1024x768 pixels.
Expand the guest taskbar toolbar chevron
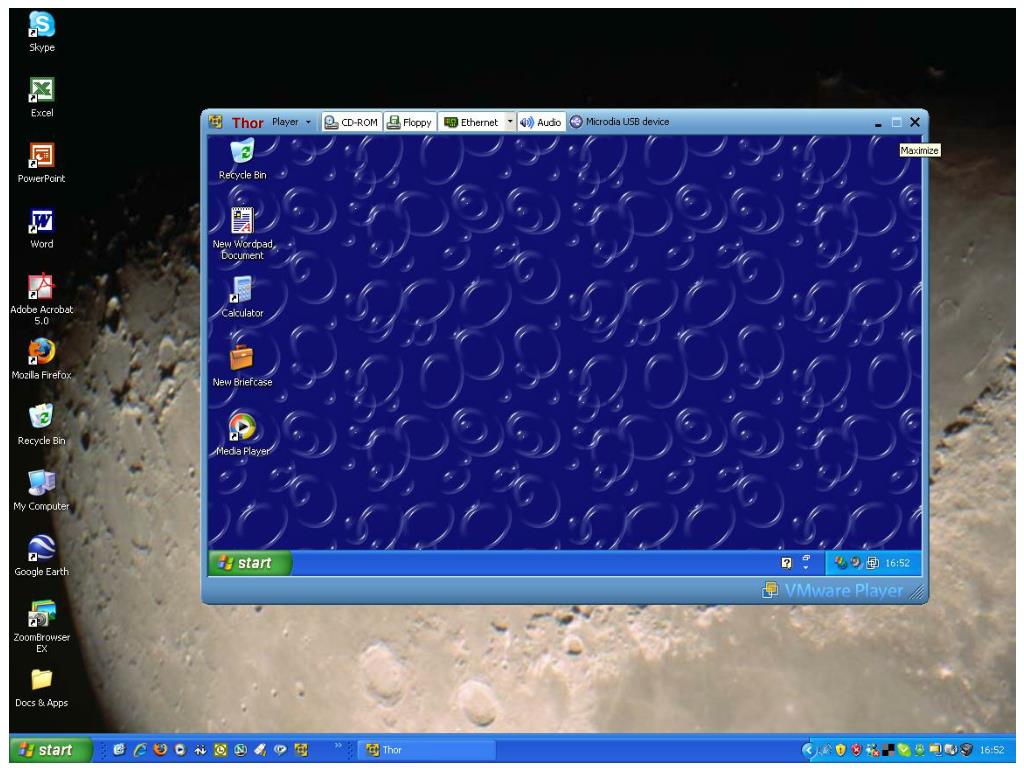pyautogui.click(x=806, y=567)
